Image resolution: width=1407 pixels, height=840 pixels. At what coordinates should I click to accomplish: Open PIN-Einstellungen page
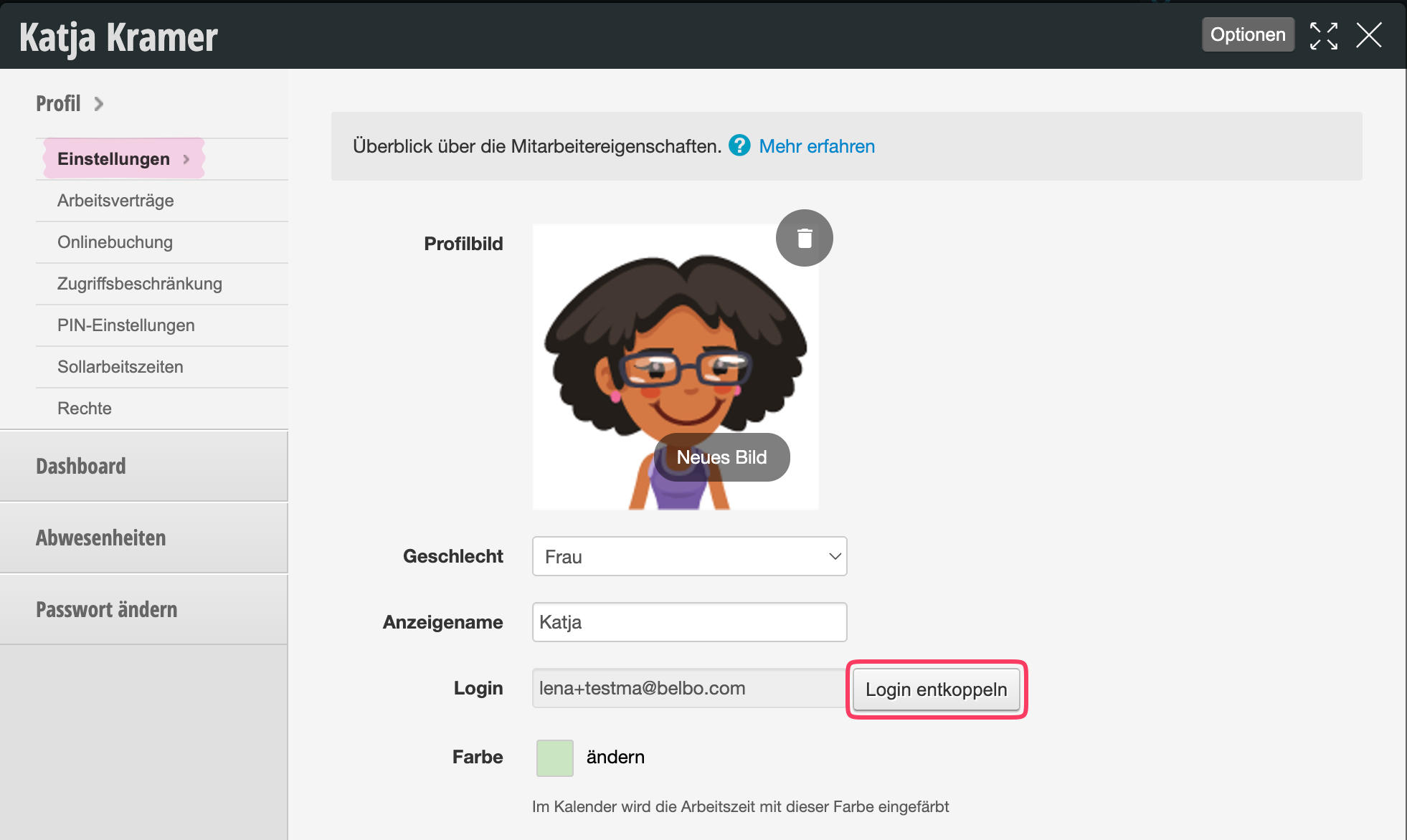(x=126, y=325)
